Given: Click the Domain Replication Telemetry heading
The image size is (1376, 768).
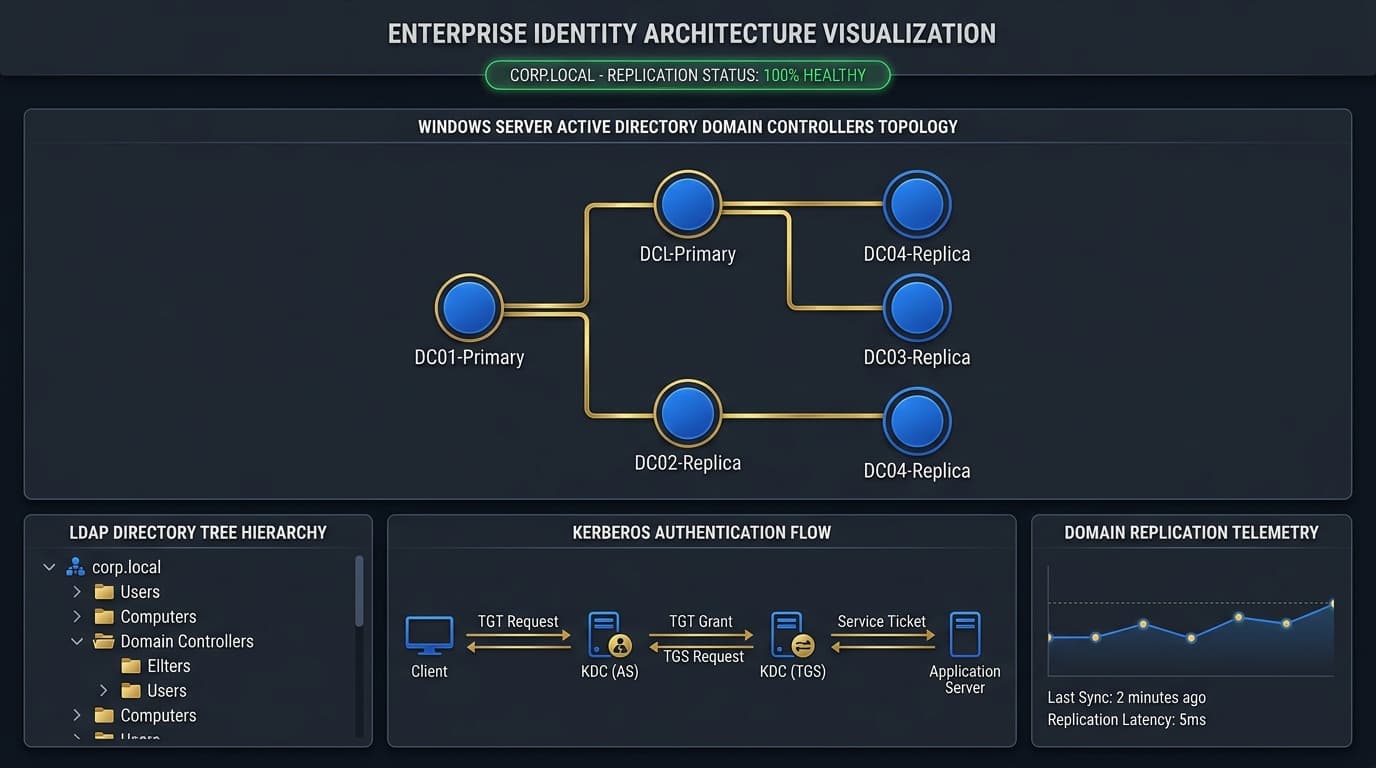Looking at the screenshot, I should pos(1191,532).
